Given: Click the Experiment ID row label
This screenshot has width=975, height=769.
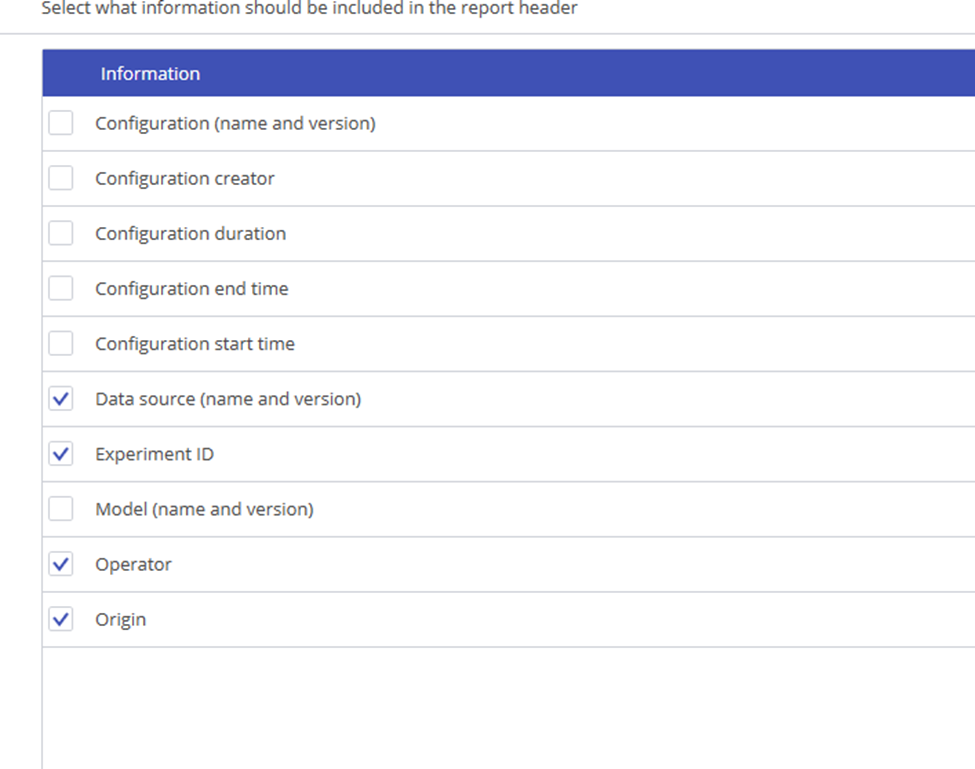Looking at the screenshot, I should [154, 454].
